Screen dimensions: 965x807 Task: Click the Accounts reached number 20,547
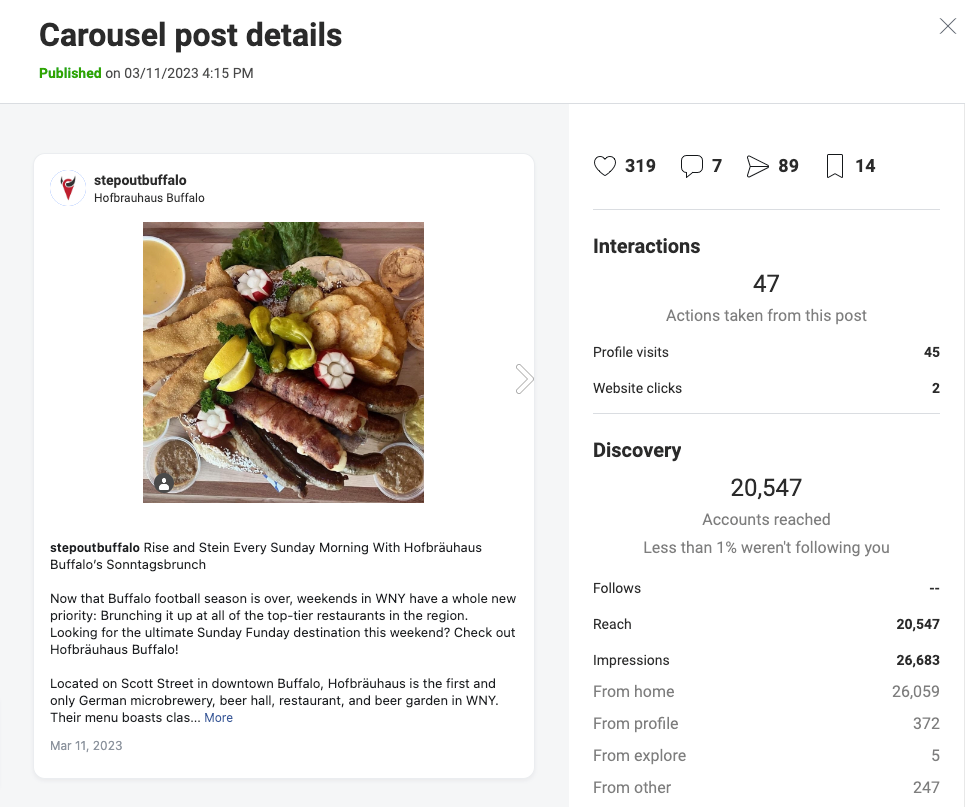(x=766, y=488)
